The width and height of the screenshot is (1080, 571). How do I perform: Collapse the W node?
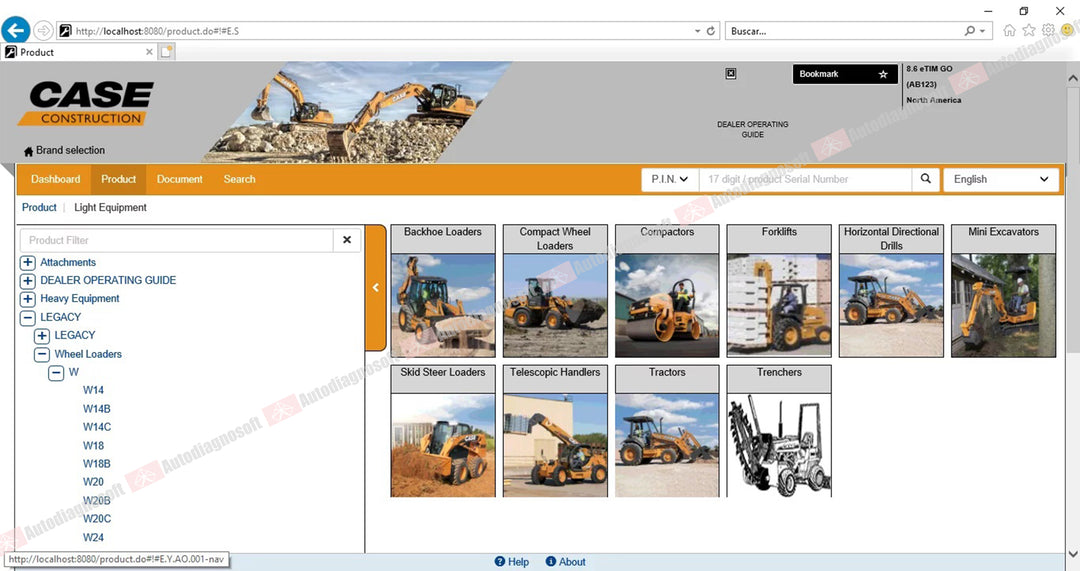click(x=56, y=373)
